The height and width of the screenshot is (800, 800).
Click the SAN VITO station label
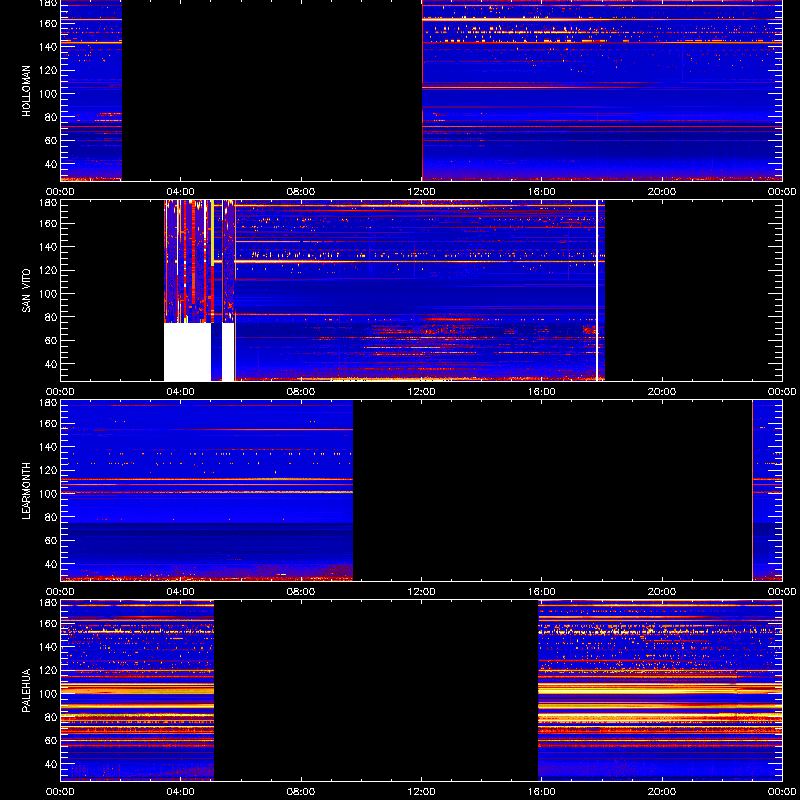click(27, 291)
